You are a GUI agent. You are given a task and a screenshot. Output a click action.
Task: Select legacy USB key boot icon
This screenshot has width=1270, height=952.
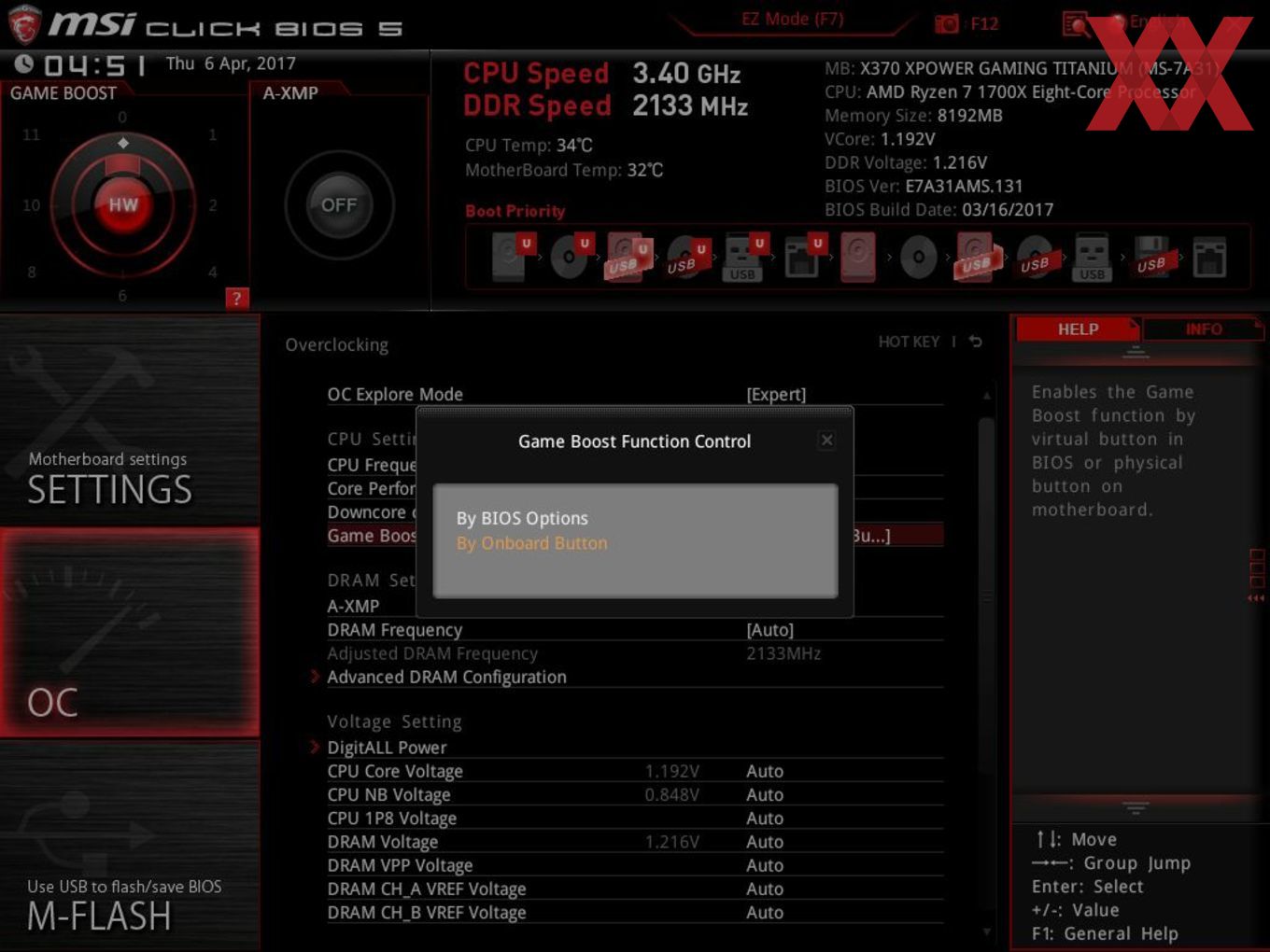[x=1092, y=258]
